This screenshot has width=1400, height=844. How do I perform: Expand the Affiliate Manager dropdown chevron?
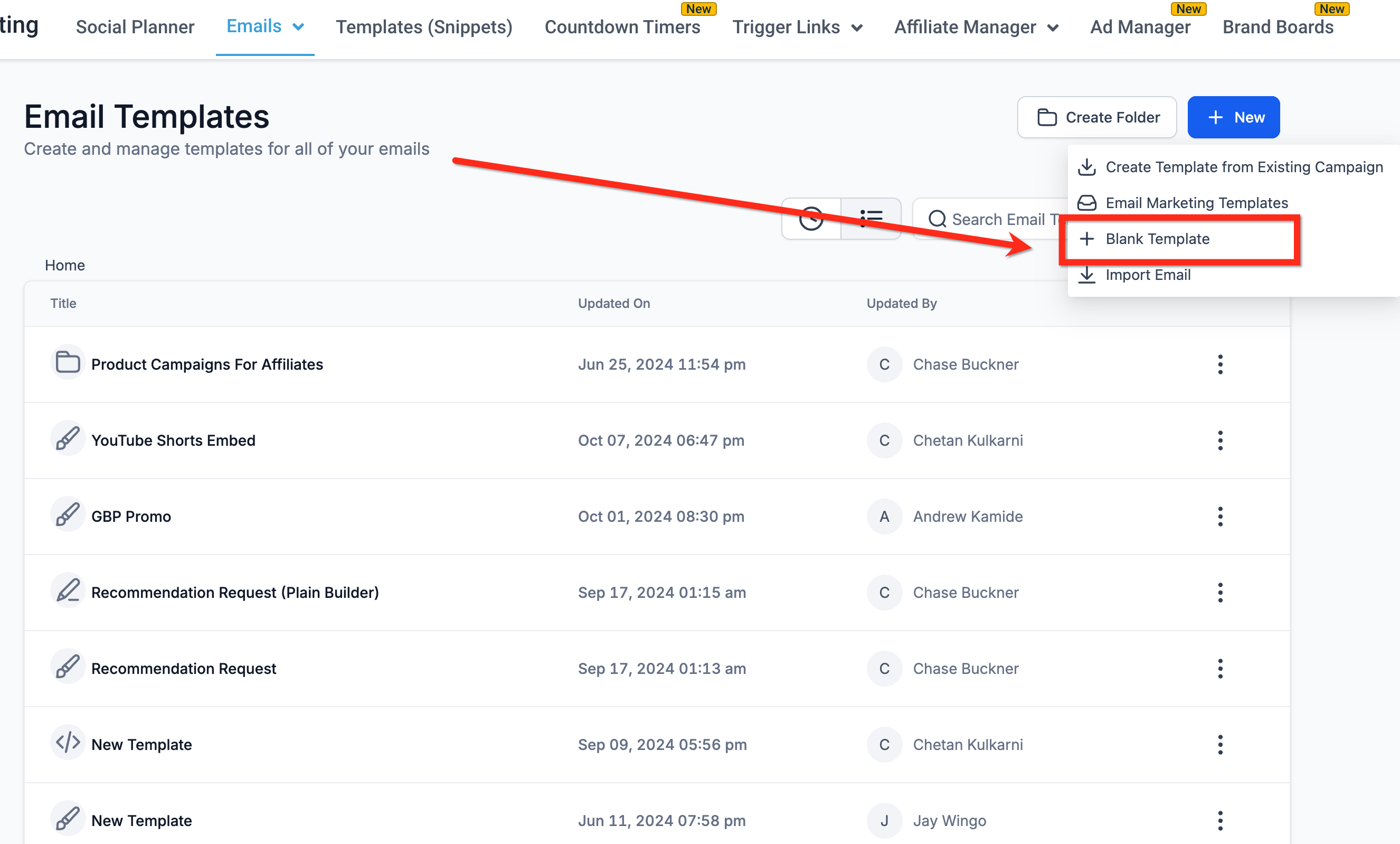(x=1053, y=28)
